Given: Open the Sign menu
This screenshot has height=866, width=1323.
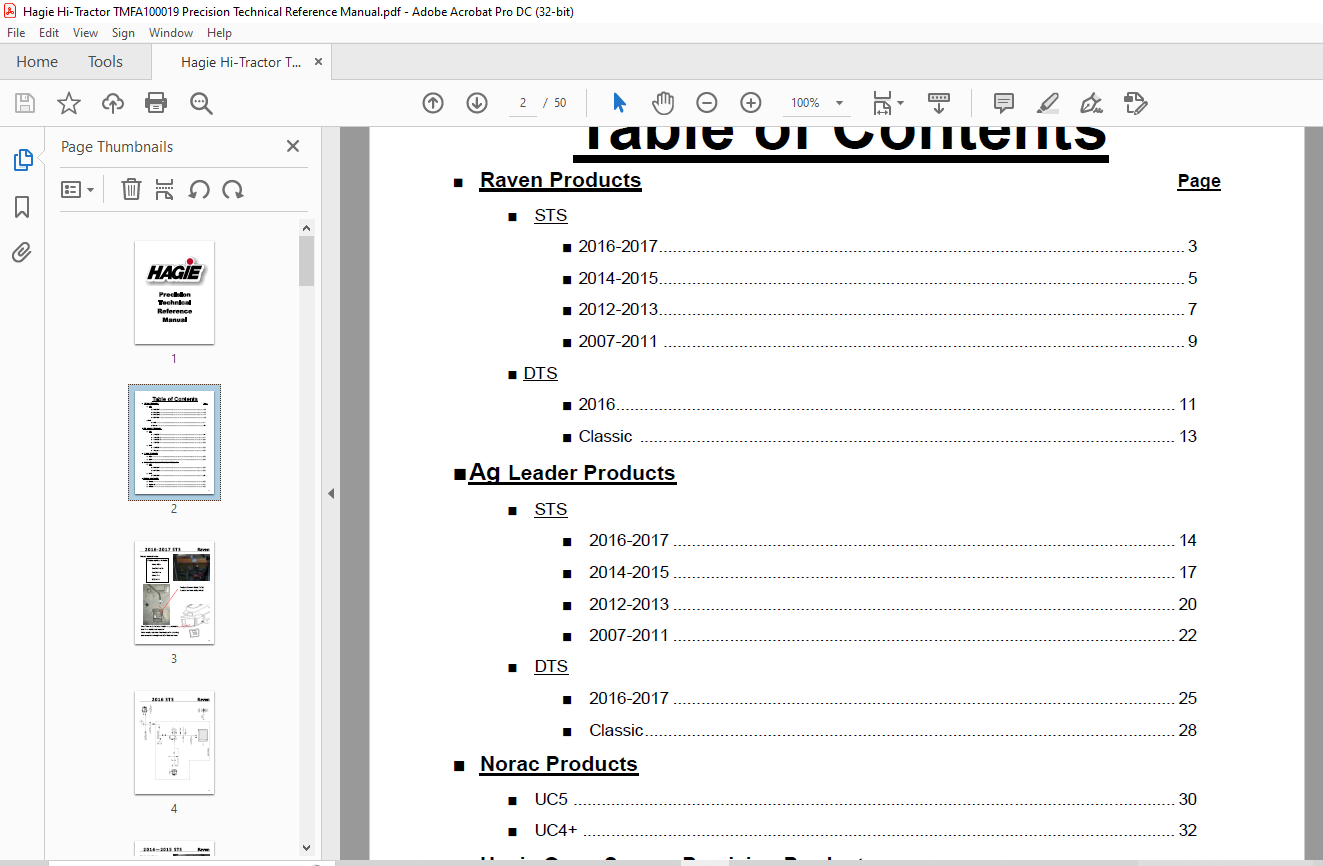Looking at the screenshot, I should [x=123, y=33].
